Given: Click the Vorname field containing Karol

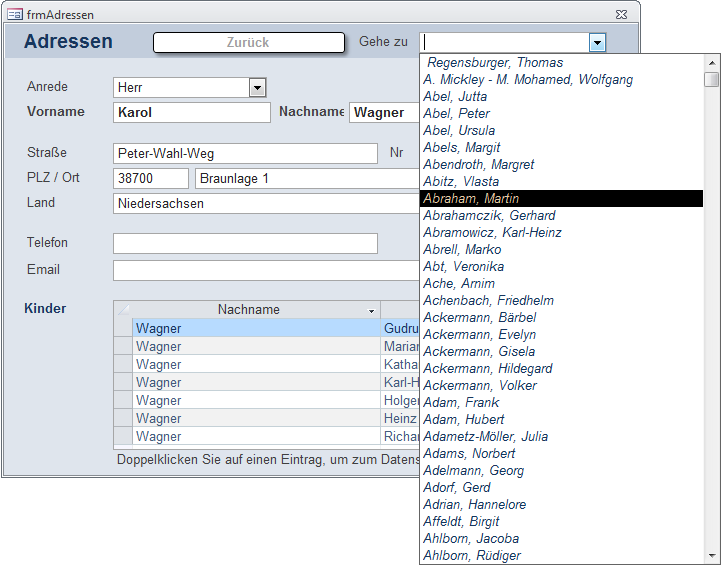Looking at the screenshot, I should point(192,112).
